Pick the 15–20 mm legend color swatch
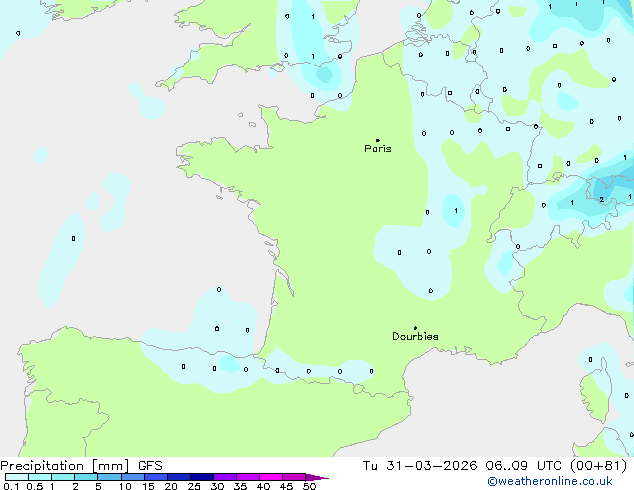Screen dimensions: 634x490 [156, 477]
